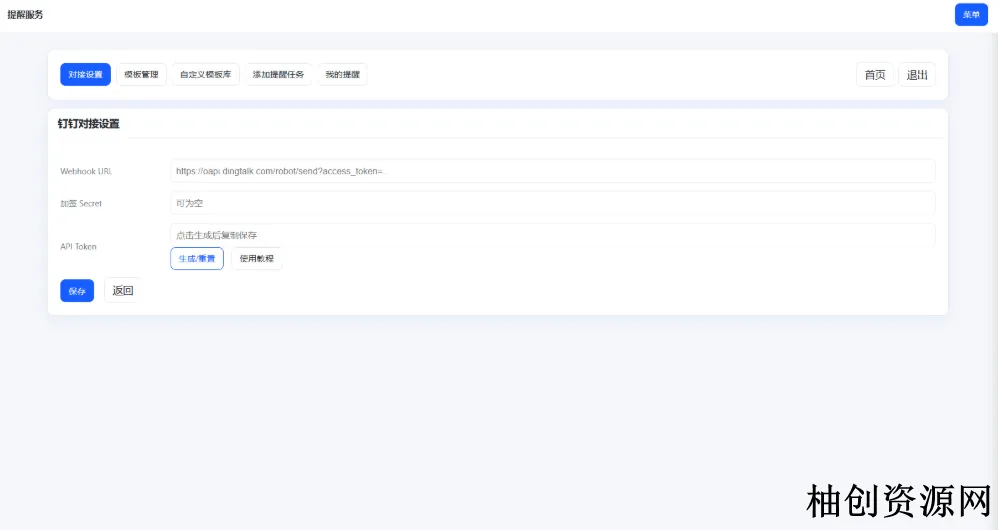Click the 钉钉对接设置 section heading
This screenshot has height=530, width=999.
click(x=88, y=124)
